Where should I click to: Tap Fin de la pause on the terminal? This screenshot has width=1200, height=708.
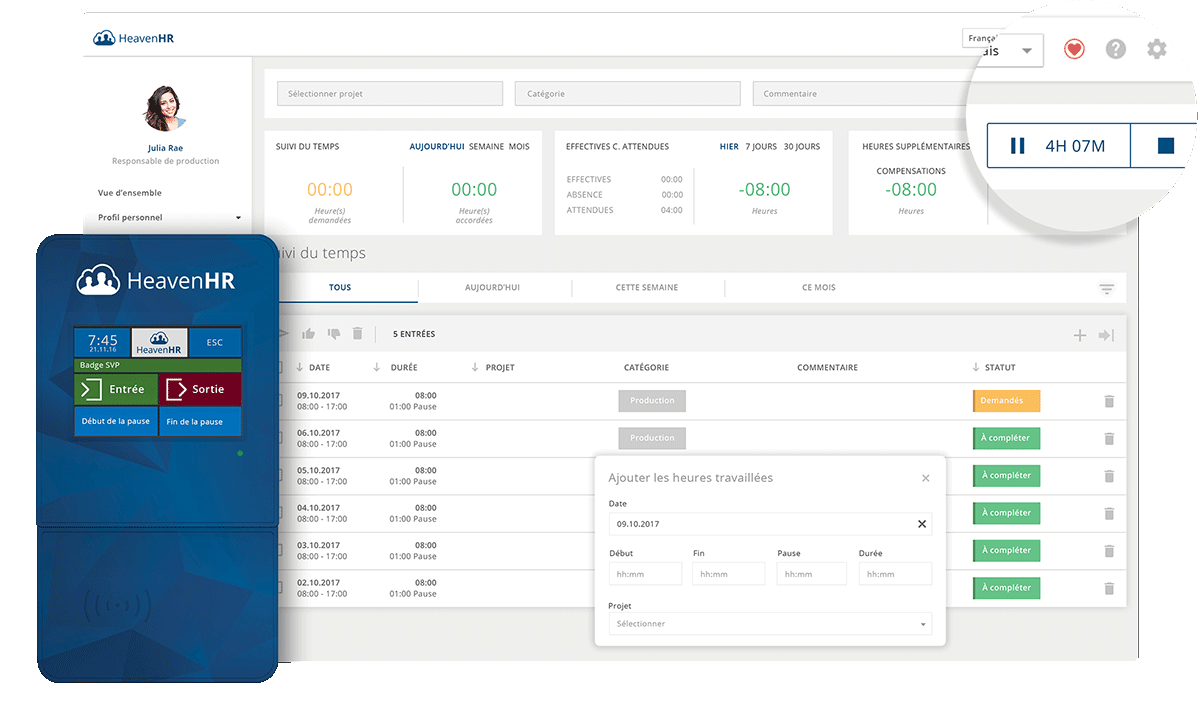[x=200, y=421]
